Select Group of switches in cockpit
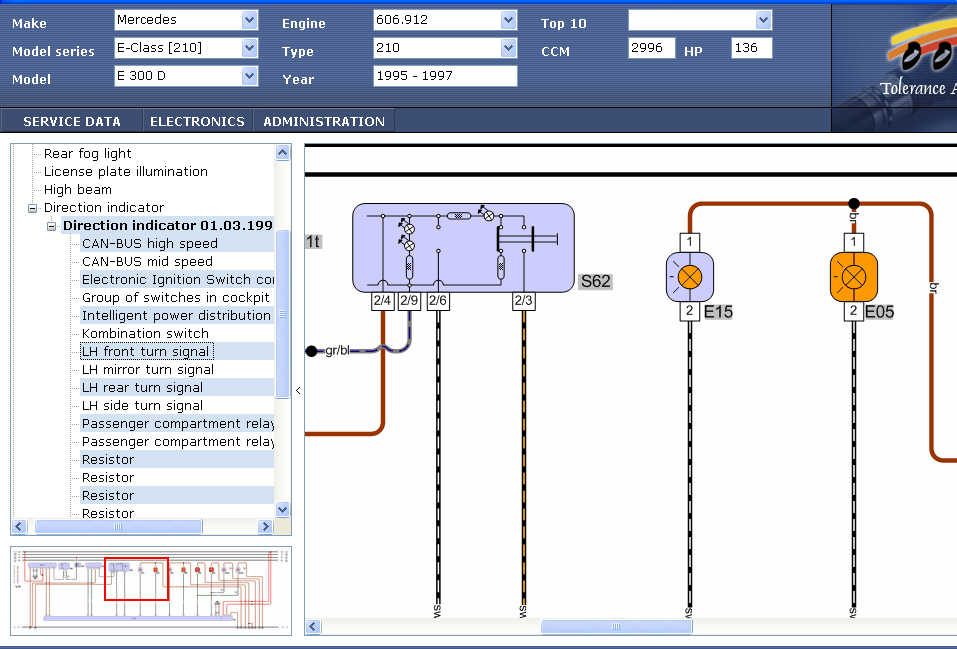 (x=176, y=298)
